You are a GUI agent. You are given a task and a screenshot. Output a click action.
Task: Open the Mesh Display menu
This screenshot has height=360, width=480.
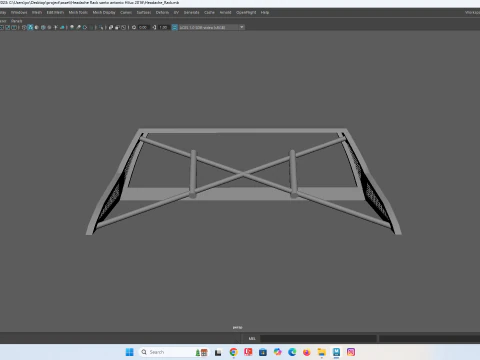coord(104,12)
